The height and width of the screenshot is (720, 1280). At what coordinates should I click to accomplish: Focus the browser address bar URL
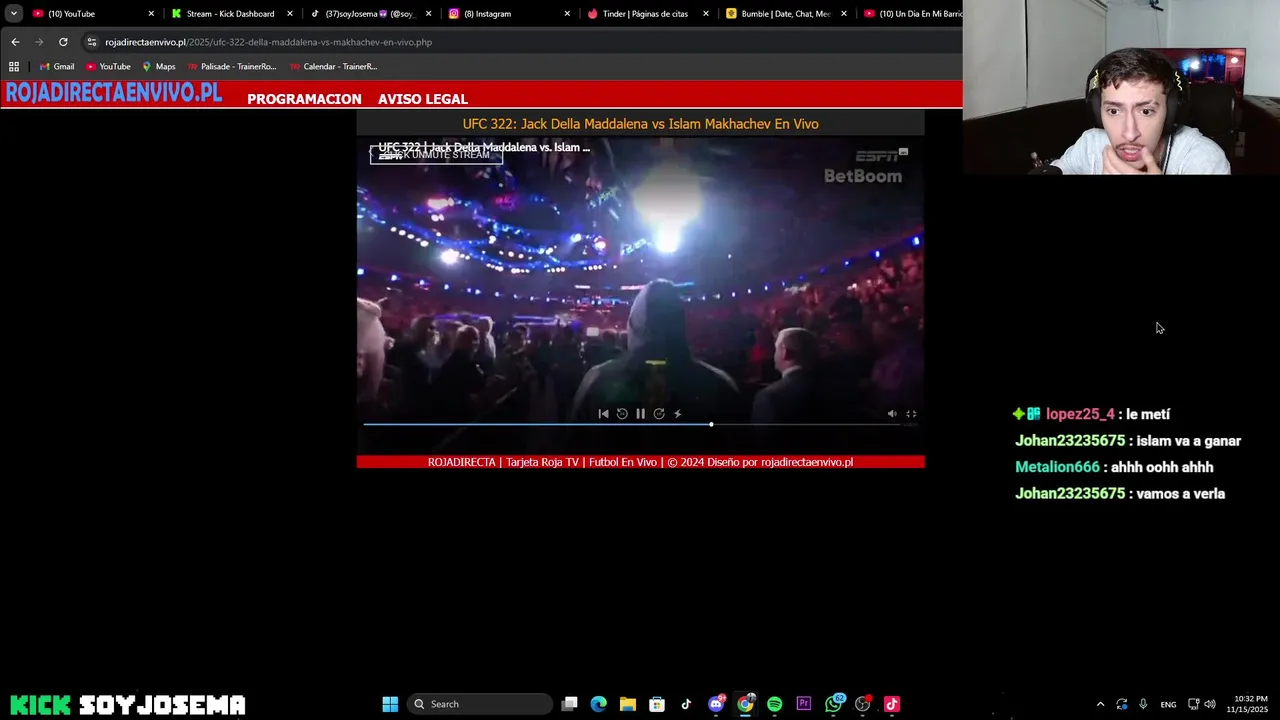click(268, 42)
